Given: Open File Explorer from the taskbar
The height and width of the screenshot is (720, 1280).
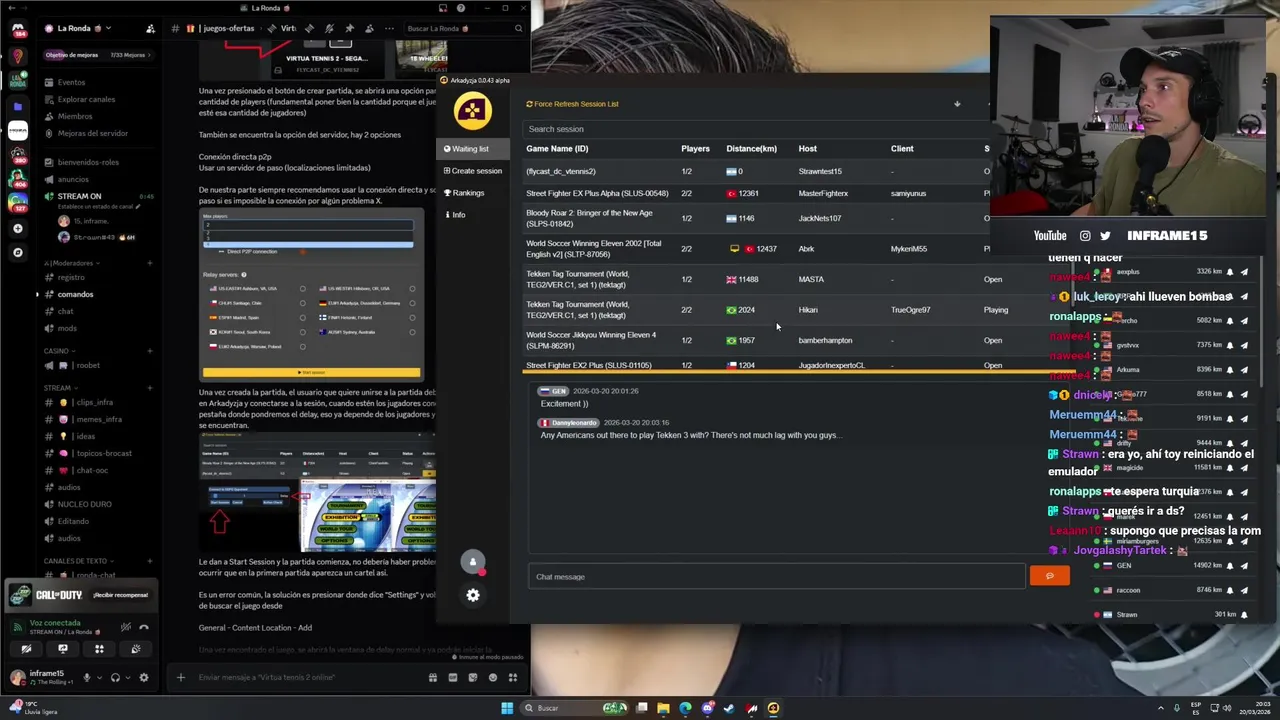Looking at the screenshot, I should pyautogui.click(x=663, y=708).
